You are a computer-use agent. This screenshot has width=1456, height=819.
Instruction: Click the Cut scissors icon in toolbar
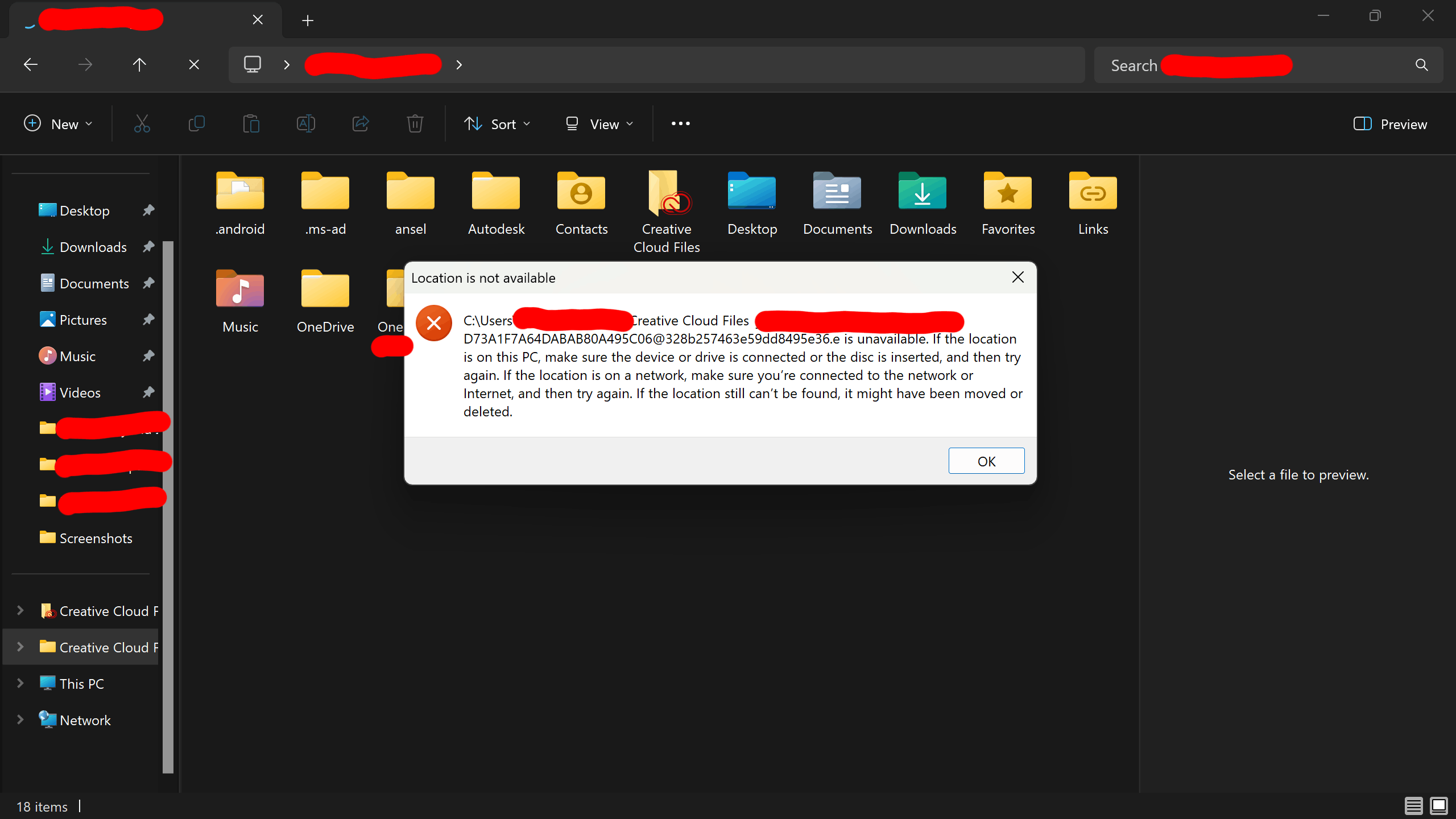(142, 123)
